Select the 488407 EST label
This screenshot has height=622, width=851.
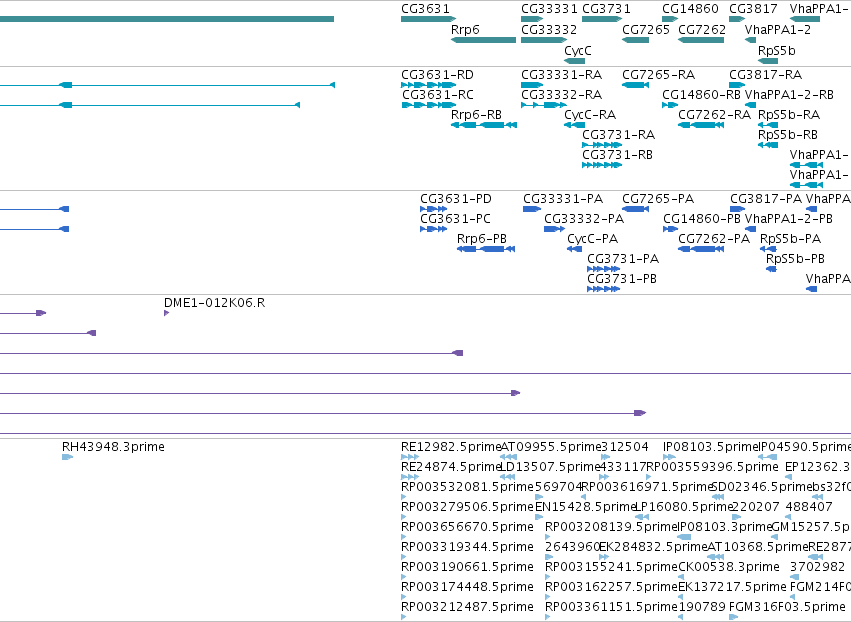click(809, 507)
